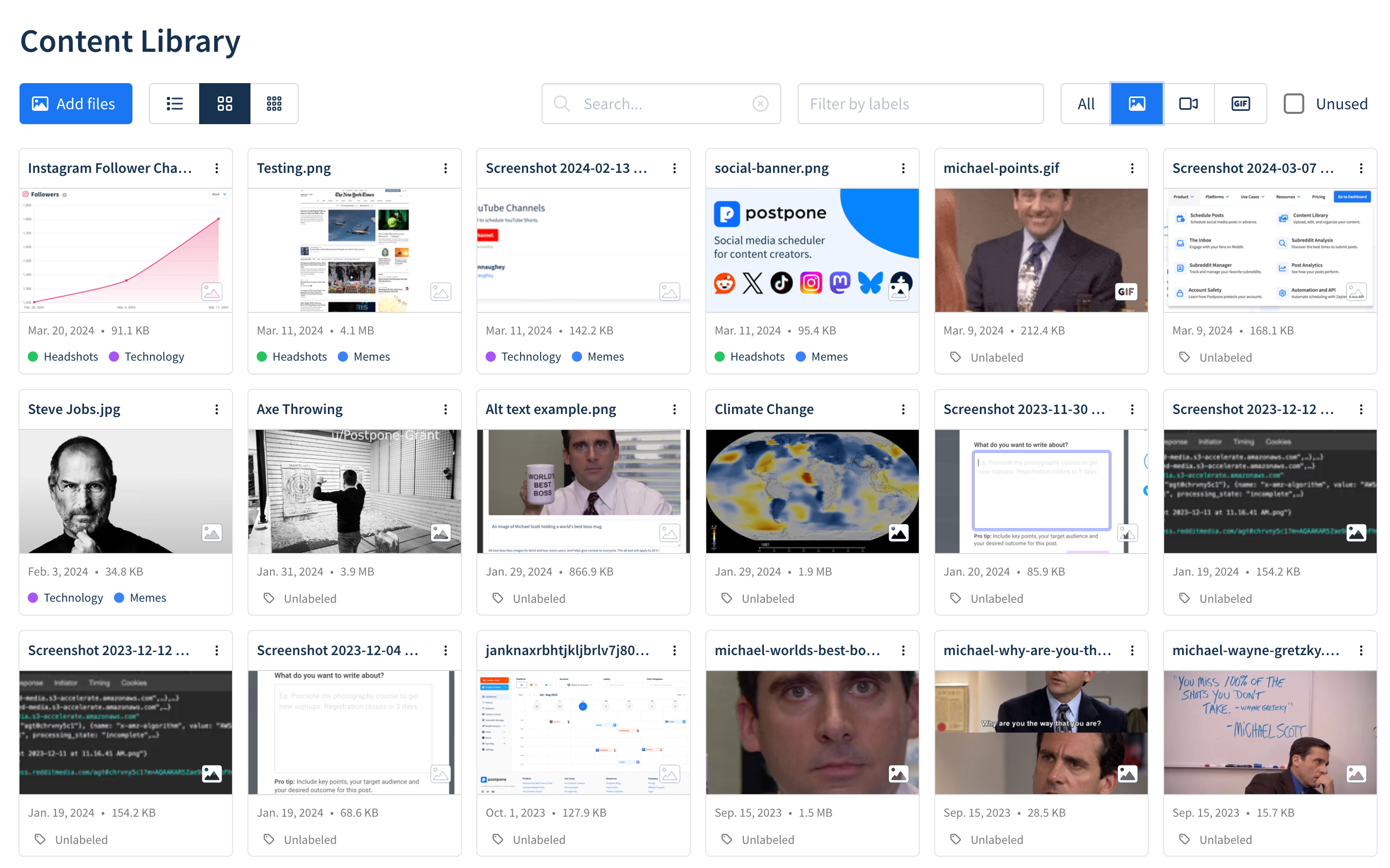Image resolution: width=1390 pixels, height=868 pixels.
Task: Filter by GIF files
Action: click(x=1240, y=103)
